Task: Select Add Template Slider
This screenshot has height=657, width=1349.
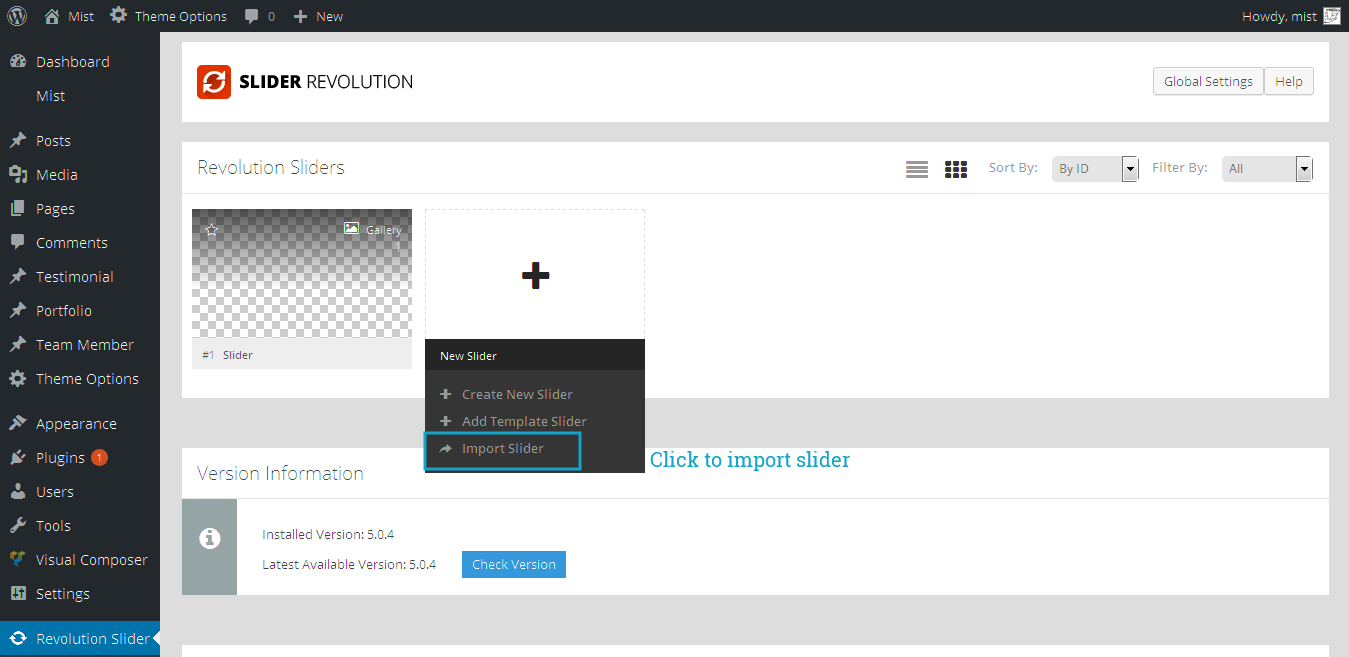Action: [523, 422]
